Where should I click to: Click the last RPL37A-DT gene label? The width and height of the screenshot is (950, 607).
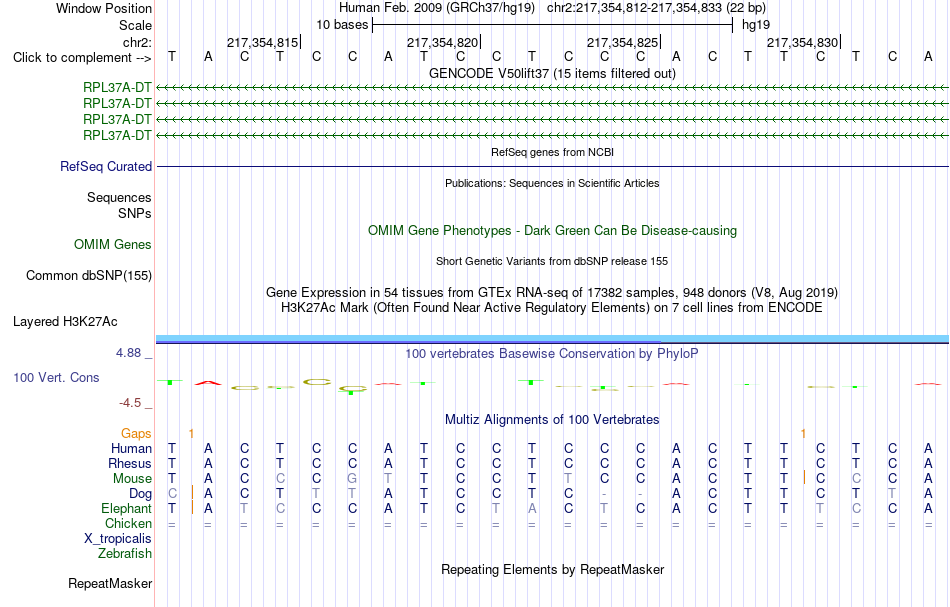(118, 135)
